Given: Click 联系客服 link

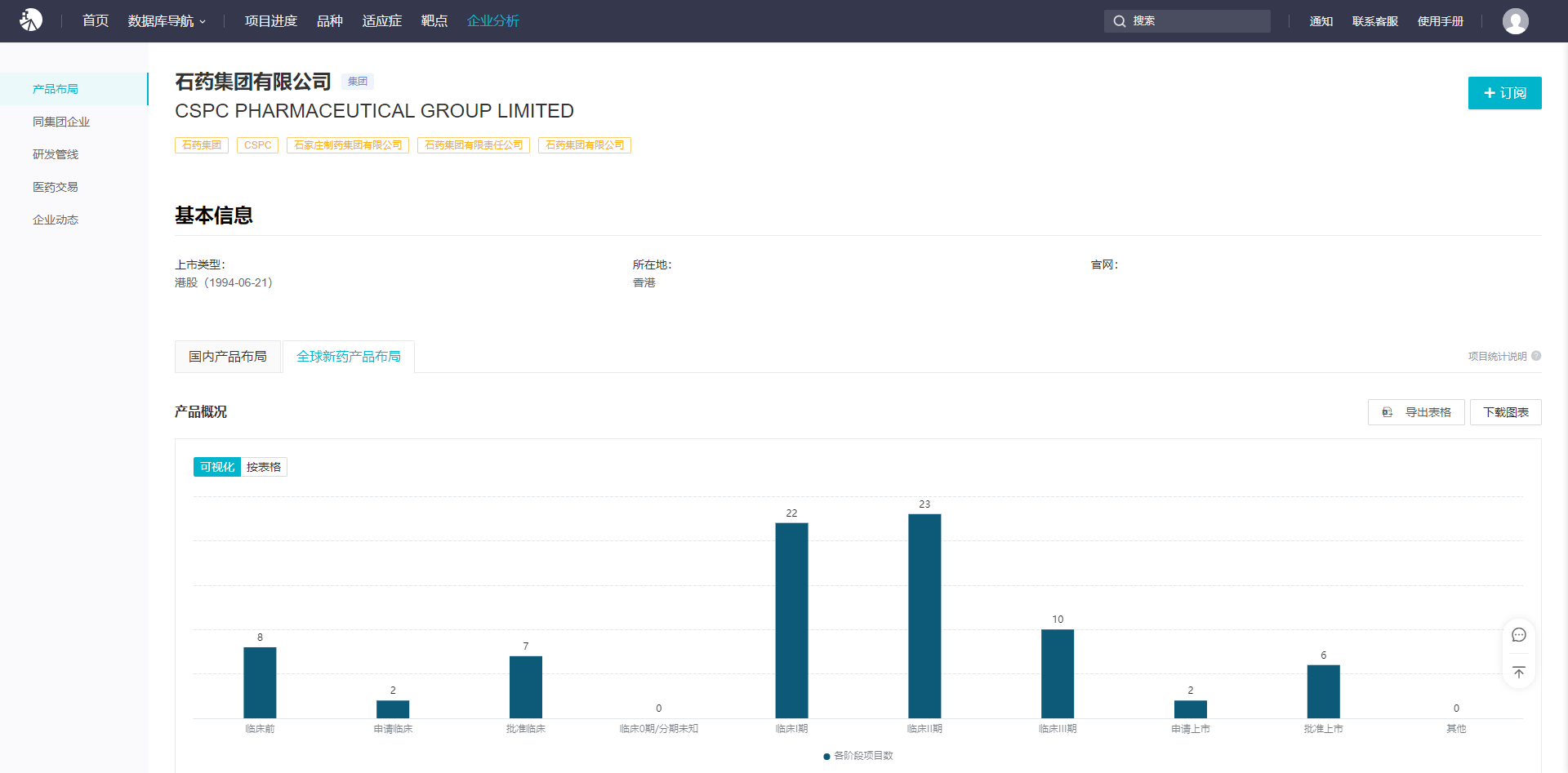Looking at the screenshot, I should 1375,21.
